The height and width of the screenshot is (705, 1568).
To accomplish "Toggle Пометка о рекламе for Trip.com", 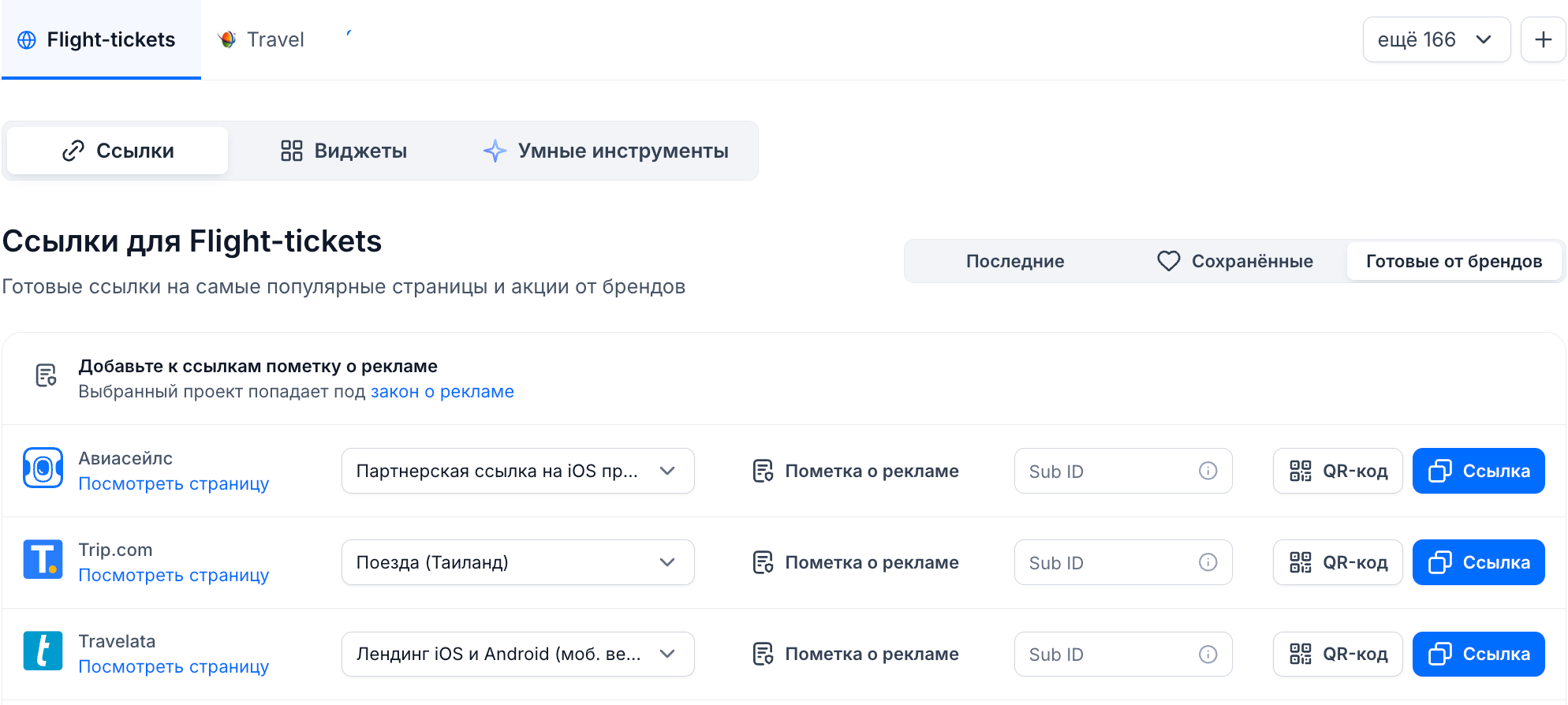I will tap(856, 562).
